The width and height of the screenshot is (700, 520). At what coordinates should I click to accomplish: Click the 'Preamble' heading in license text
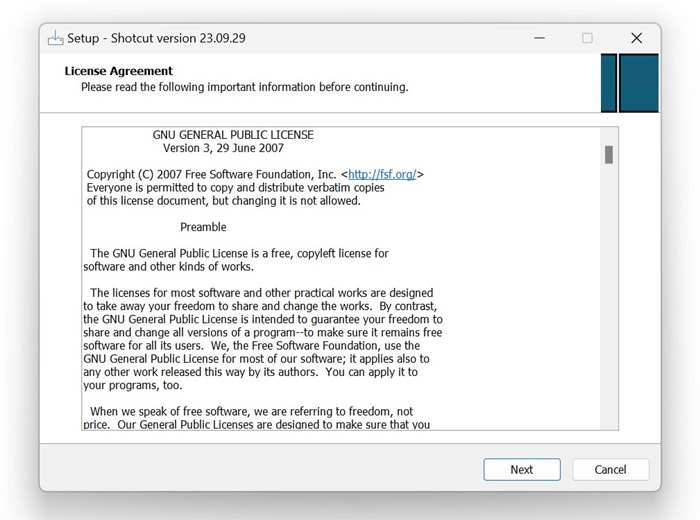(x=203, y=227)
